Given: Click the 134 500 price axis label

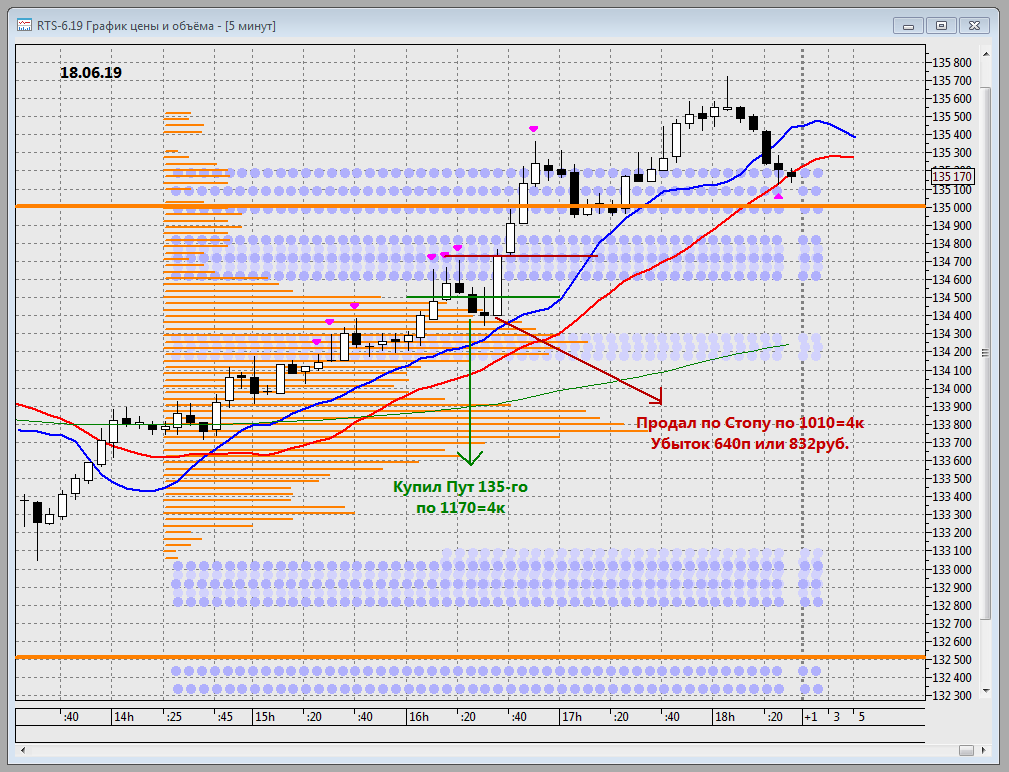Looking at the screenshot, I should tap(952, 298).
